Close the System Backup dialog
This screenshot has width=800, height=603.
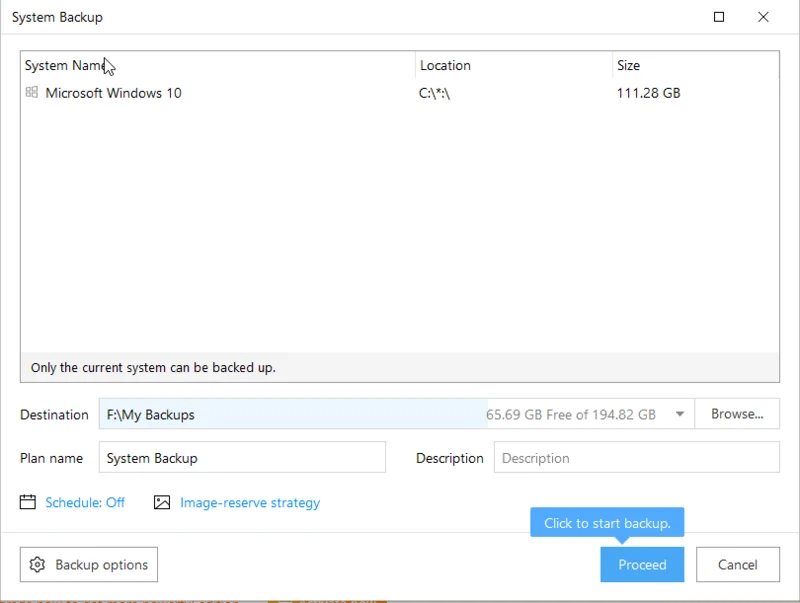pyautogui.click(x=763, y=17)
